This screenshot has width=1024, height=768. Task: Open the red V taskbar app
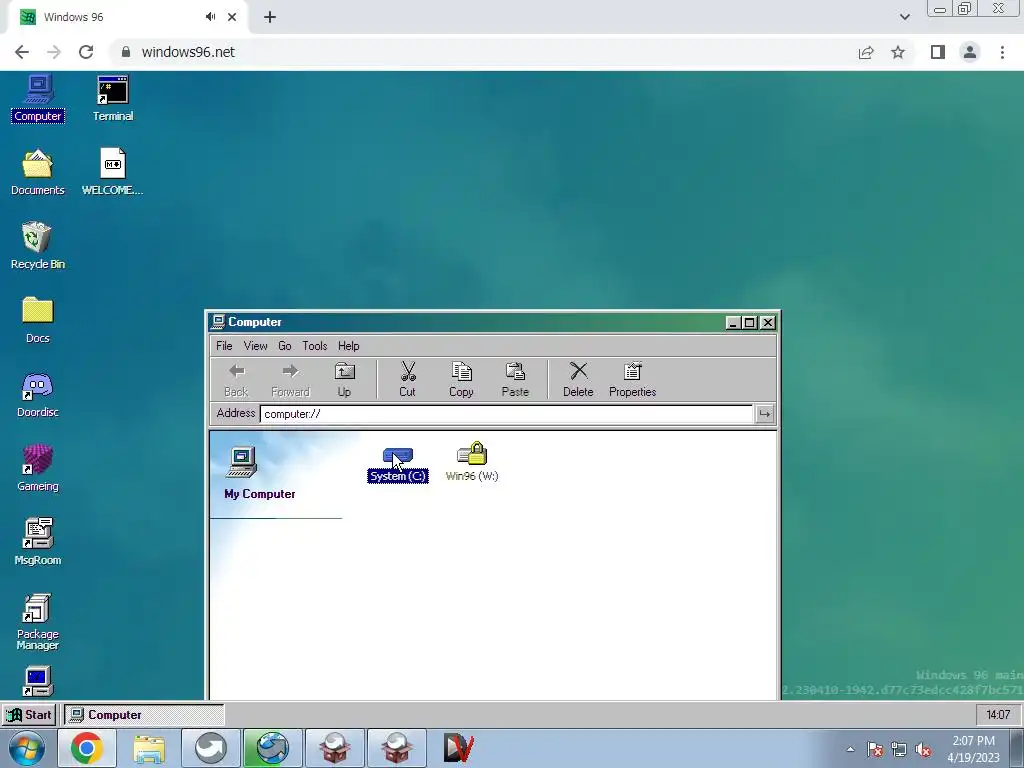pyautogui.click(x=458, y=748)
